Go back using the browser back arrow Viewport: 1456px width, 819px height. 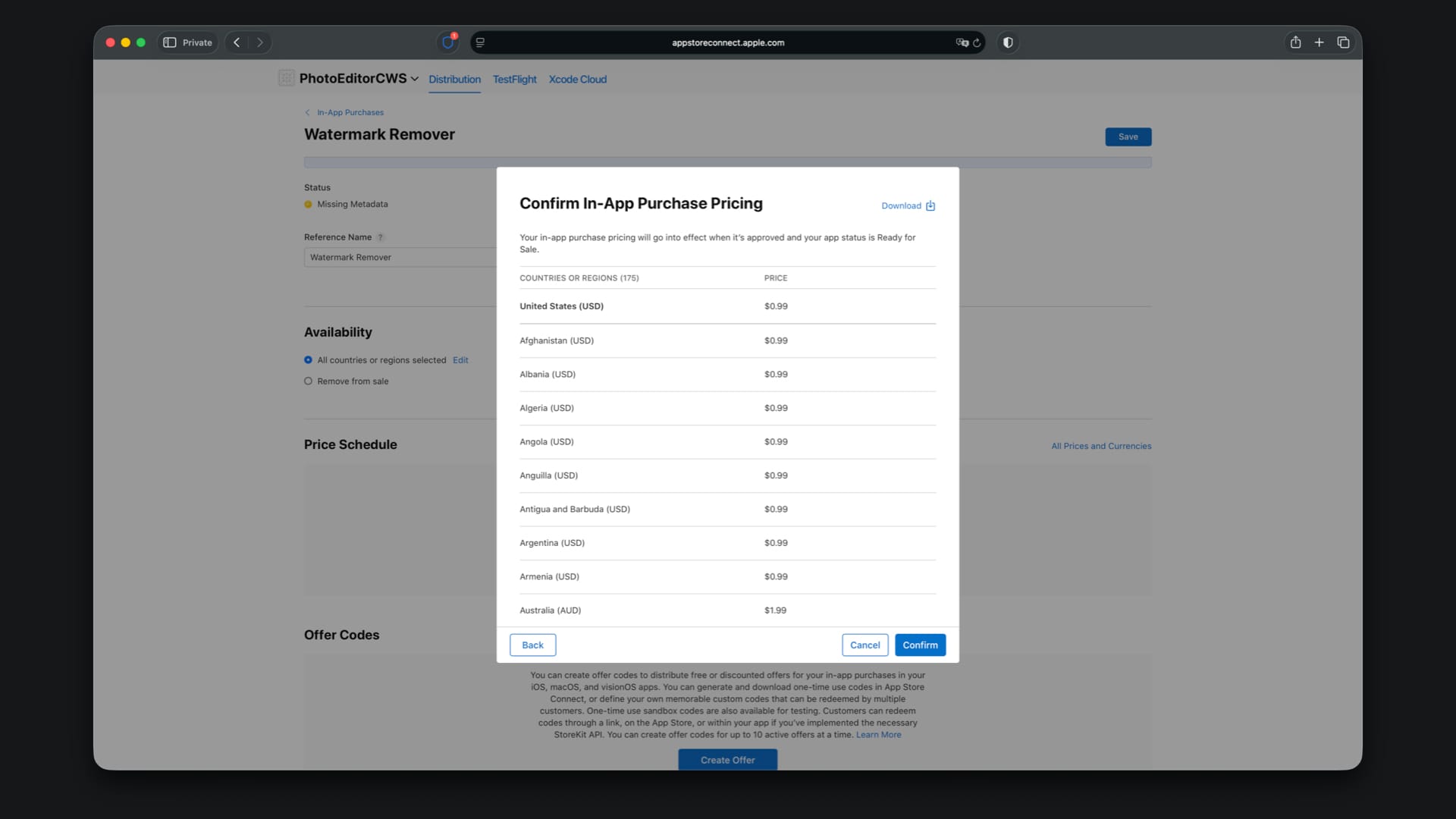point(237,42)
